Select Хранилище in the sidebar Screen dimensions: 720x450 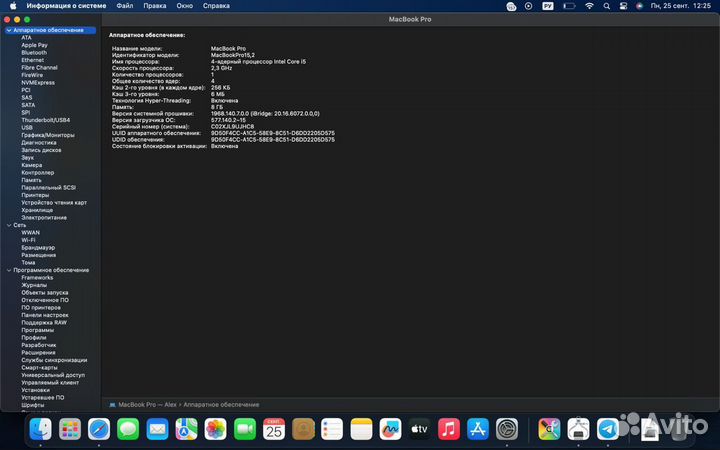37,210
